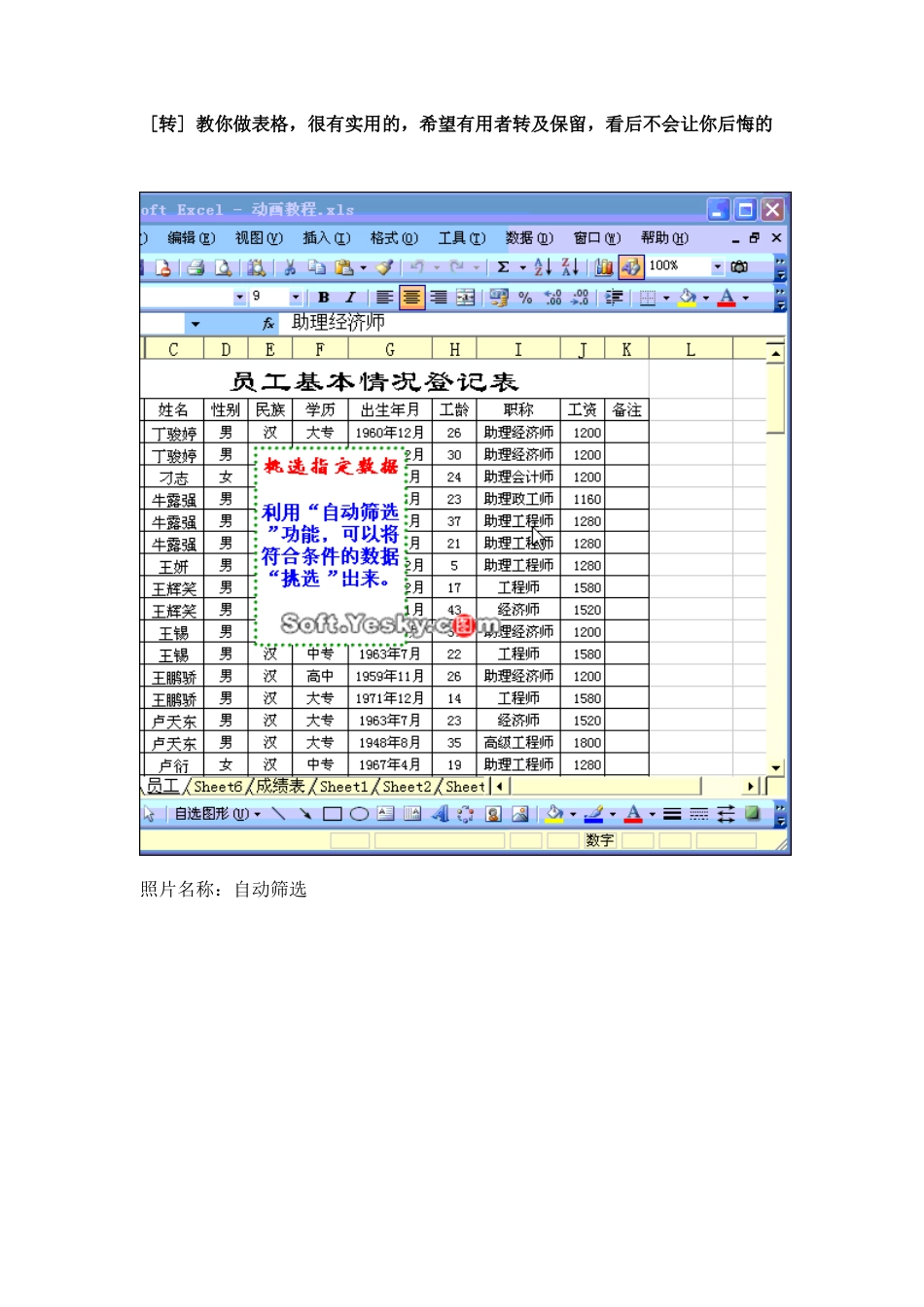Open the 格式 (Format) menu

tap(393, 238)
